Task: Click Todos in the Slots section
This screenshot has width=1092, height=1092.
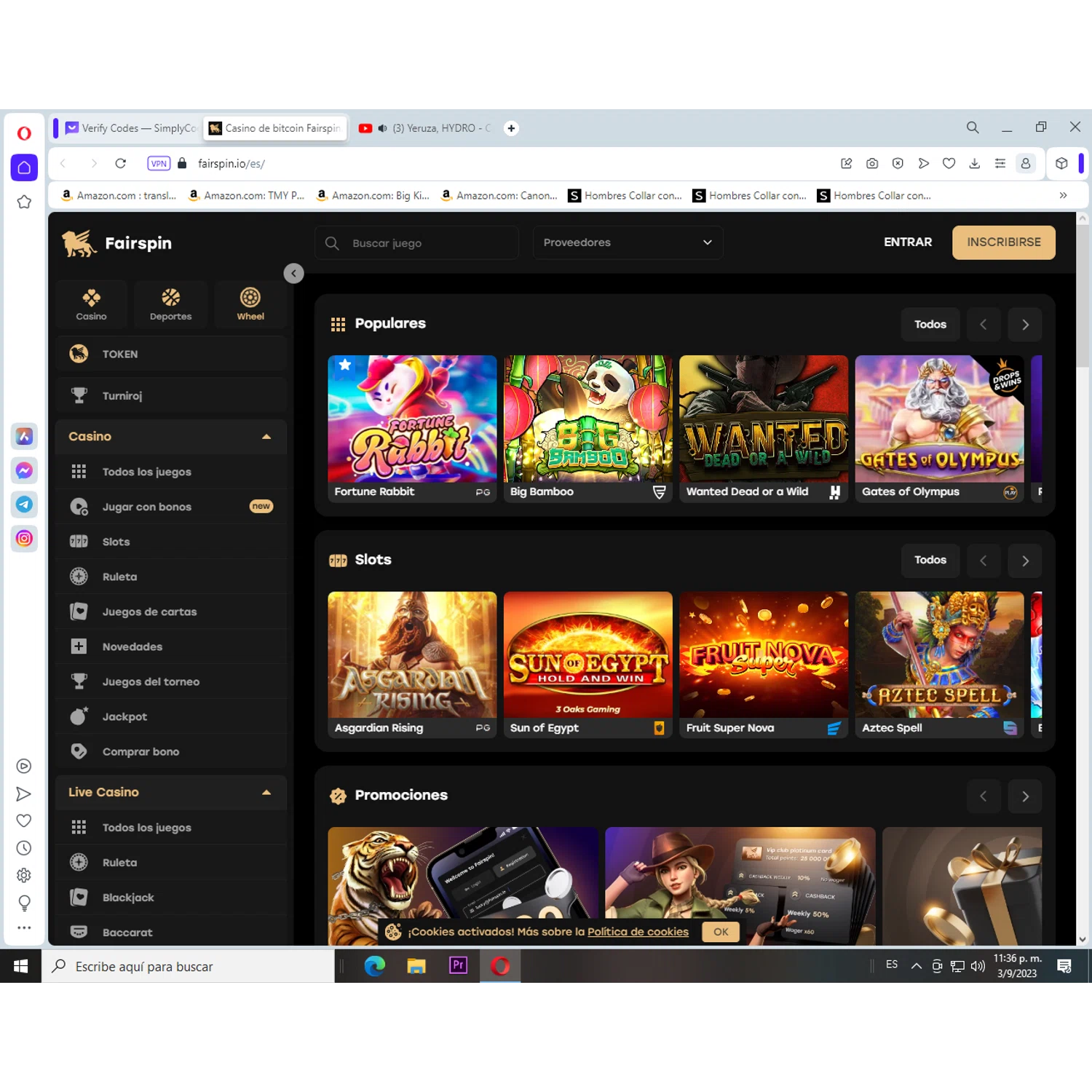Action: tap(930, 561)
